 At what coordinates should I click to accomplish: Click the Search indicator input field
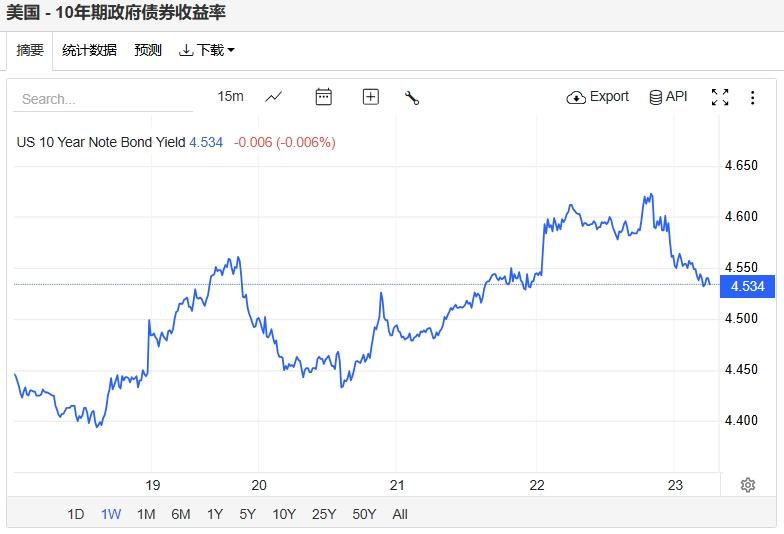click(x=105, y=99)
